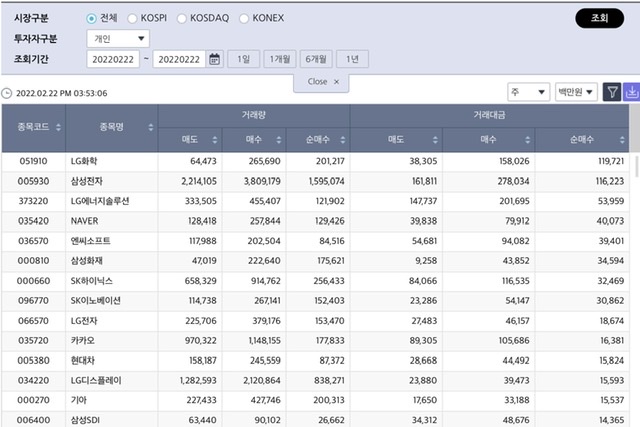Click the start date input field
This screenshot has height=427, width=640.
click(x=114, y=60)
